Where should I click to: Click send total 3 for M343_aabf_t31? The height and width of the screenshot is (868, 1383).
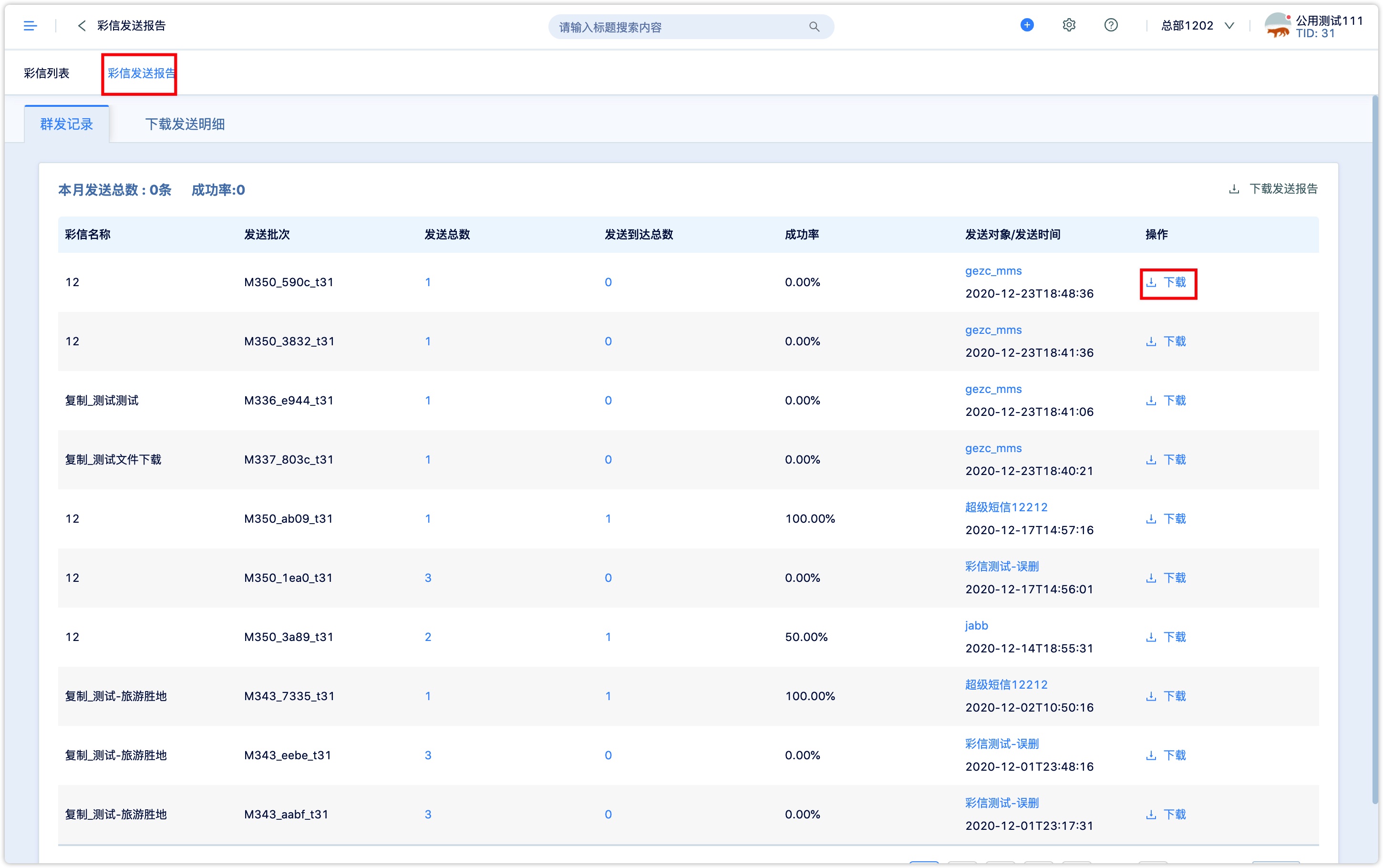[x=428, y=815]
